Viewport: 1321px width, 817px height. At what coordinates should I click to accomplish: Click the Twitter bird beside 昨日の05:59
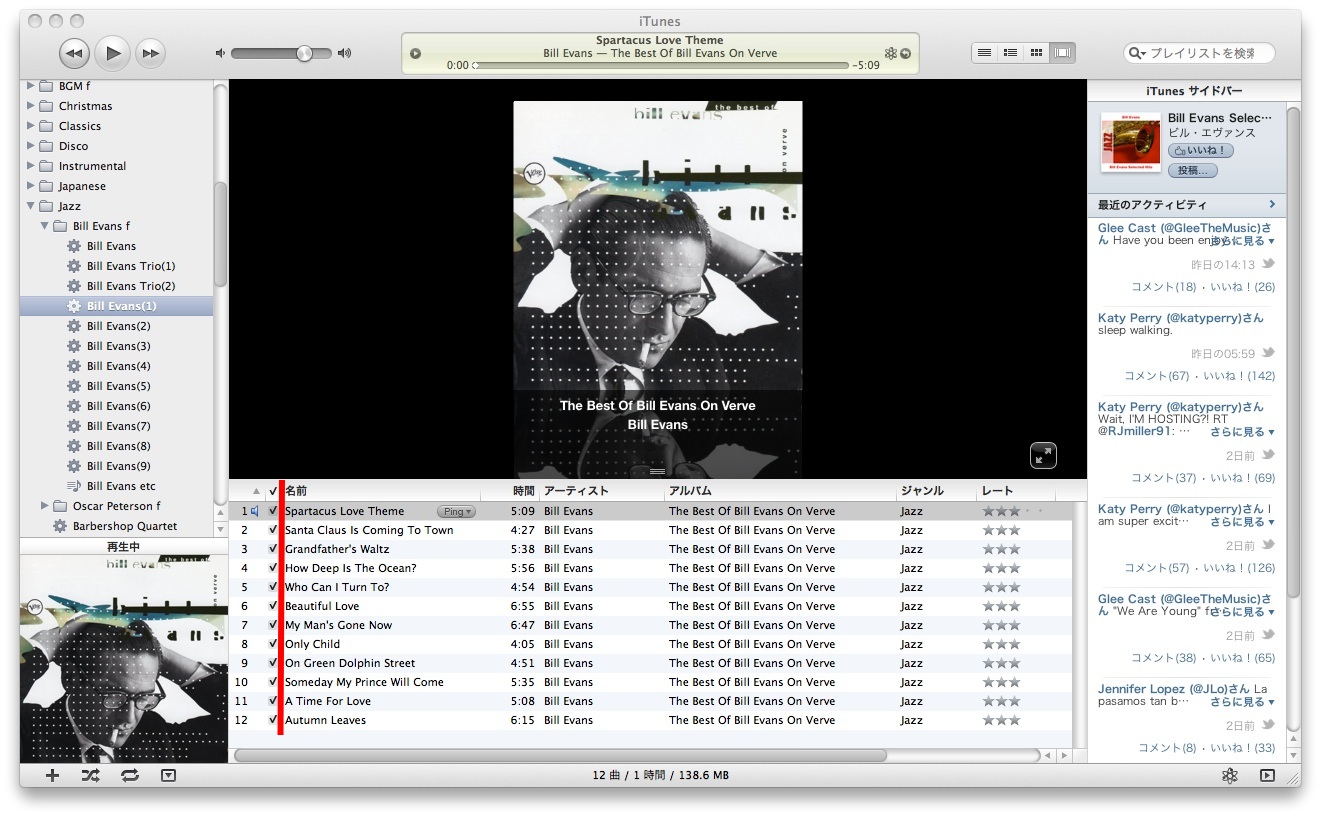point(1268,353)
